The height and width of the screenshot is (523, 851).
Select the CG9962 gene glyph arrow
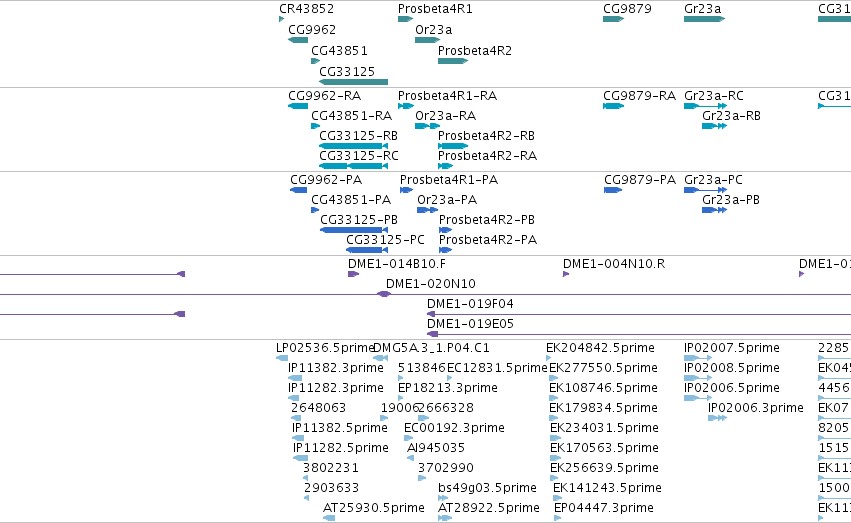[298, 40]
